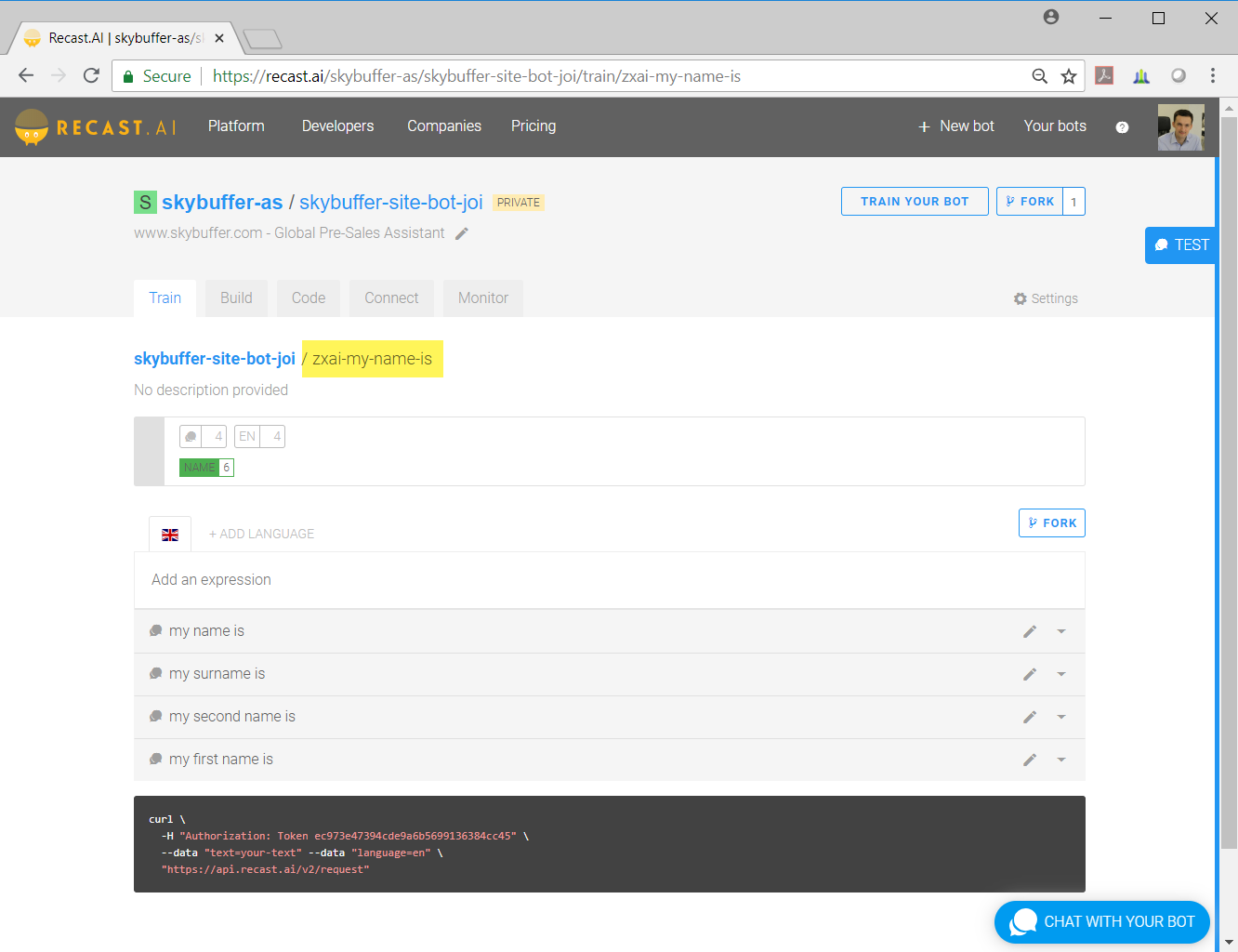1238x952 pixels.
Task: Create a New bot
Action: [x=956, y=126]
